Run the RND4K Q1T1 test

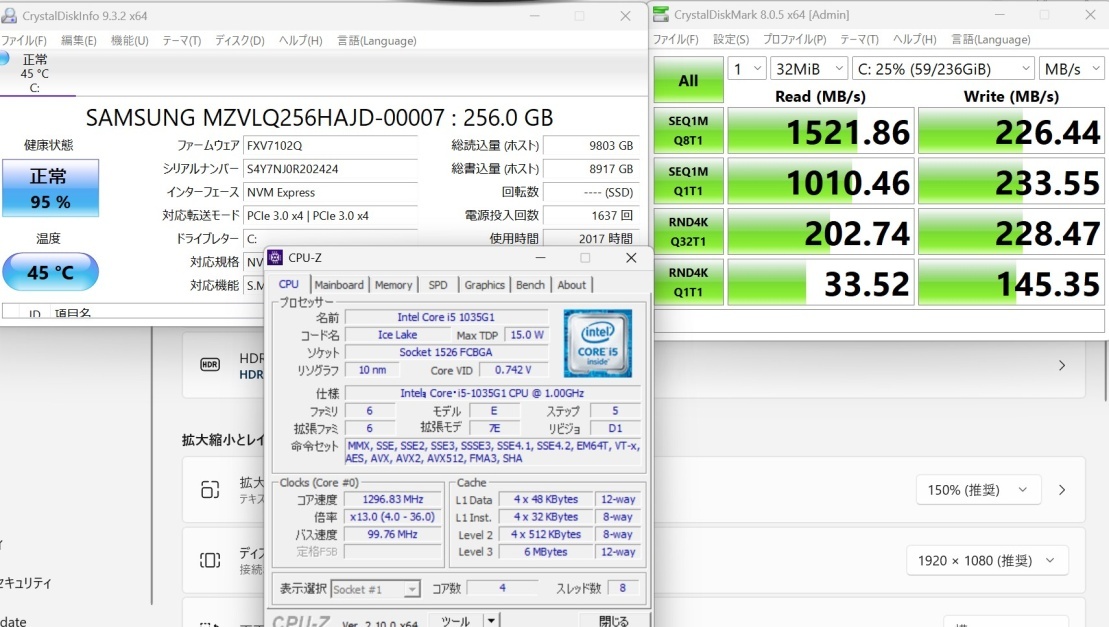[688, 282]
